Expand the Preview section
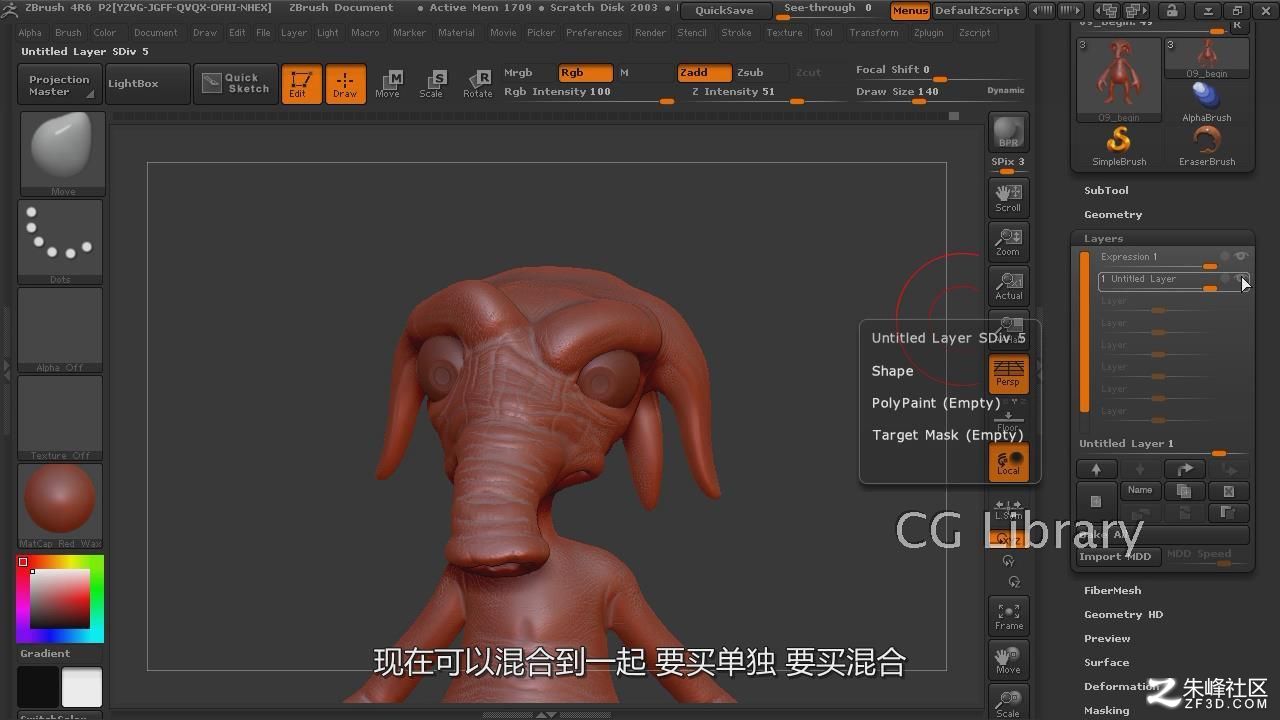The image size is (1280, 720). pos(1107,638)
